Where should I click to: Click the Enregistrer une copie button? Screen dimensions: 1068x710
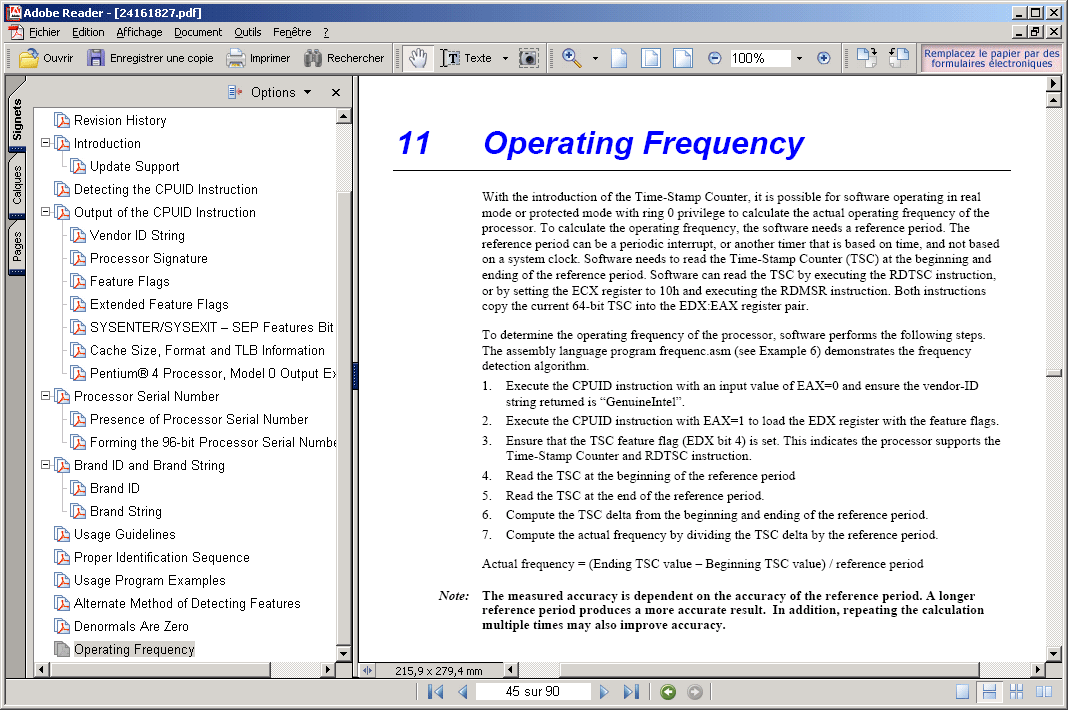151,58
